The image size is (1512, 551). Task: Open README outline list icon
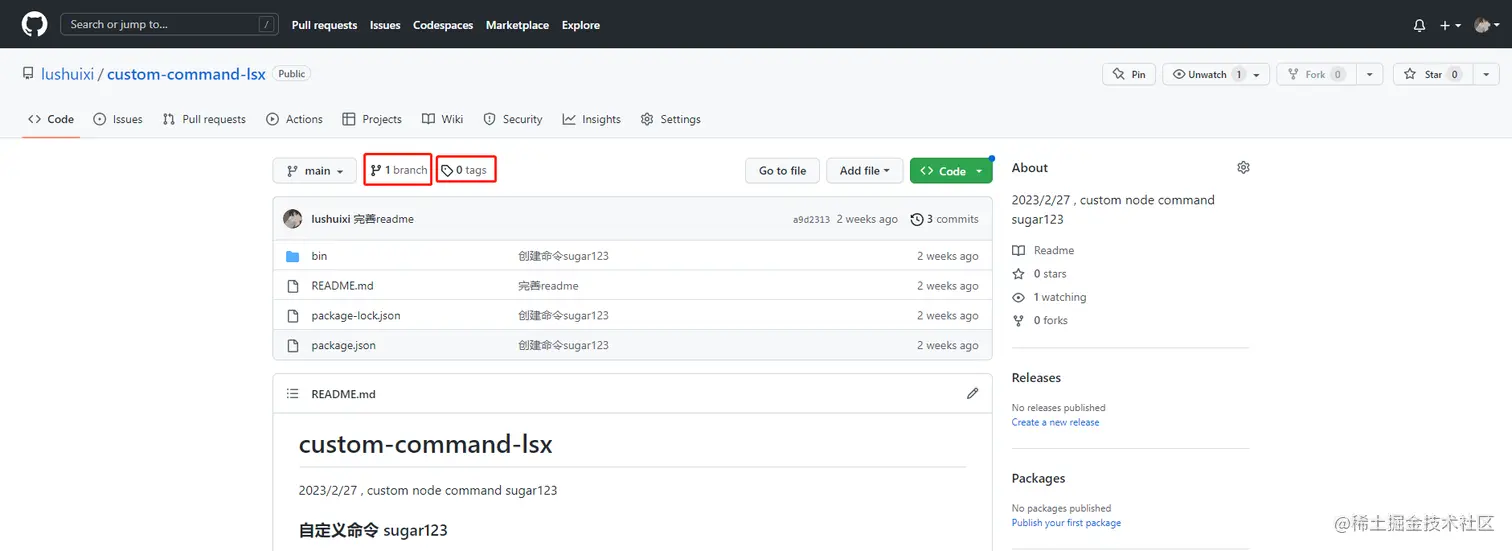(x=293, y=394)
